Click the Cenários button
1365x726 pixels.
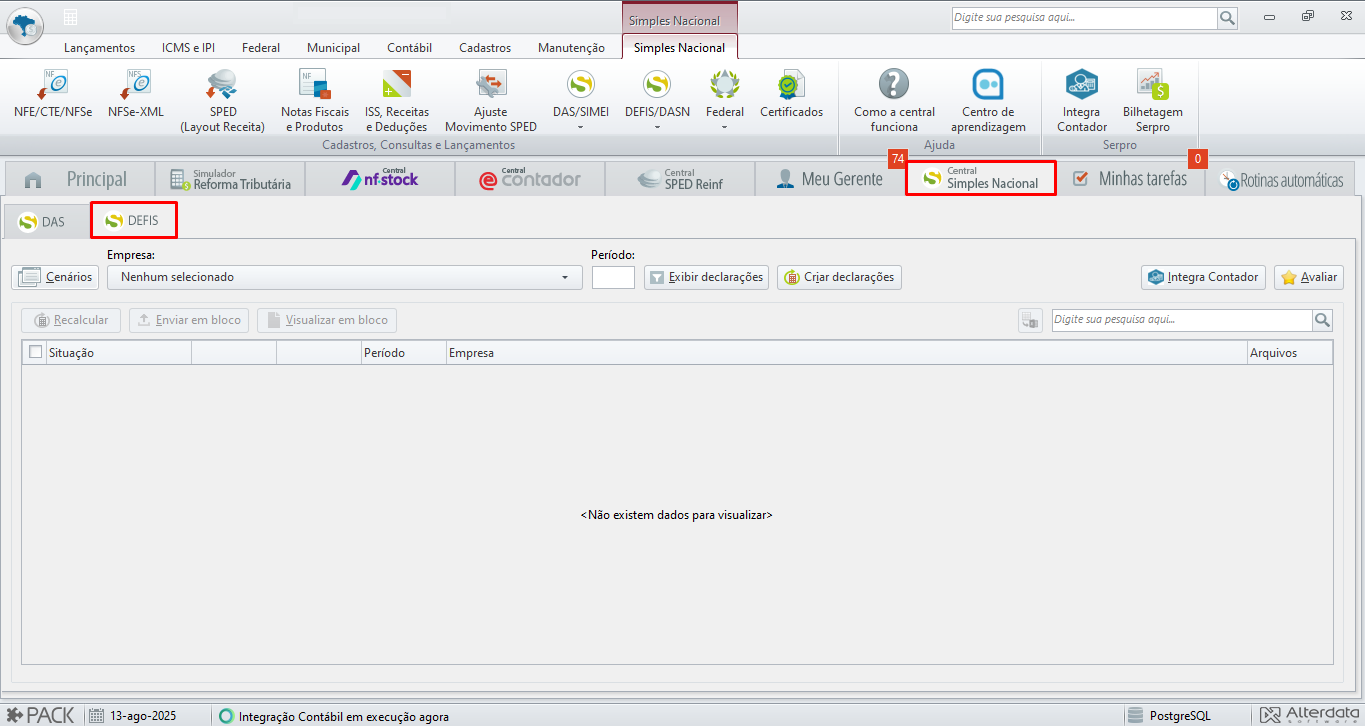click(x=55, y=277)
